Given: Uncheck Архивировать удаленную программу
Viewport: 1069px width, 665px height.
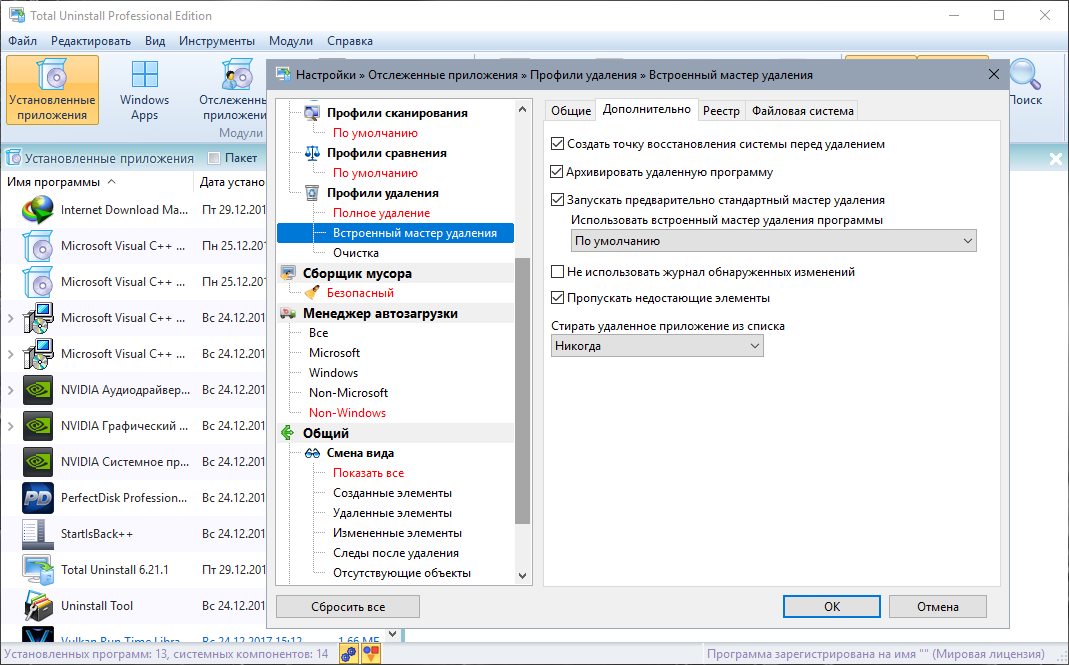Looking at the screenshot, I should tap(557, 172).
